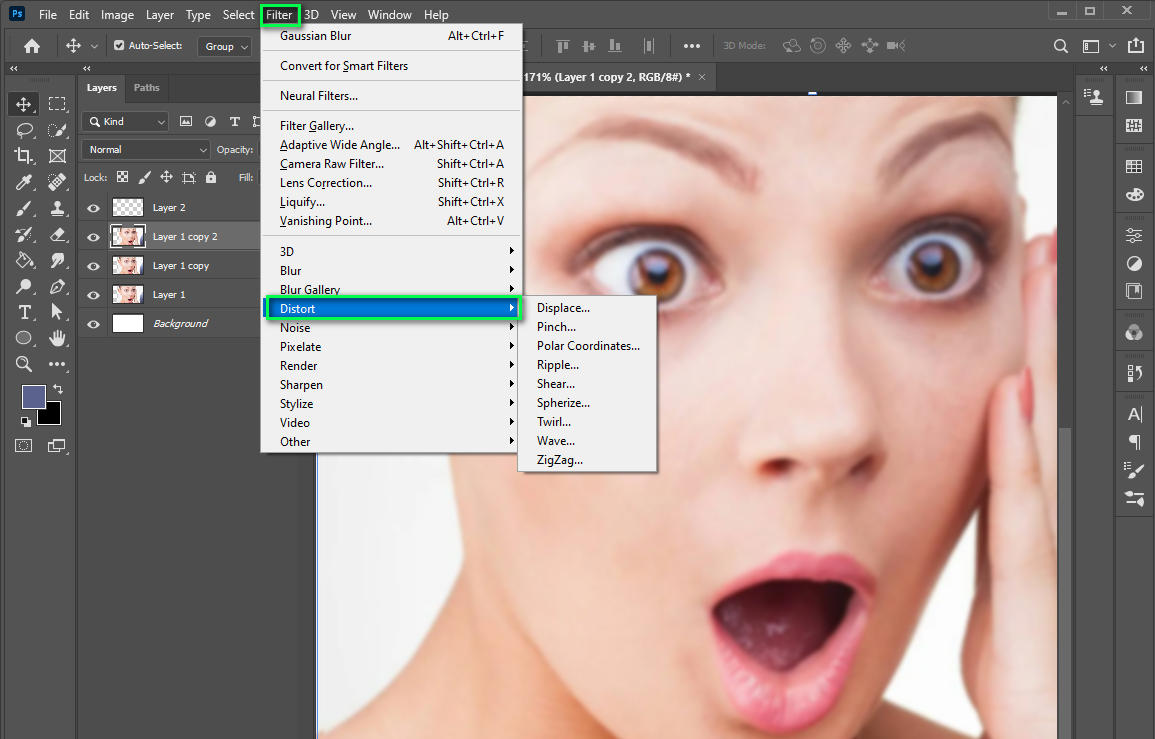Open the layer filter Kind dropdown
Image resolution: width=1155 pixels, height=739 pixels.
tap(124, 120)
